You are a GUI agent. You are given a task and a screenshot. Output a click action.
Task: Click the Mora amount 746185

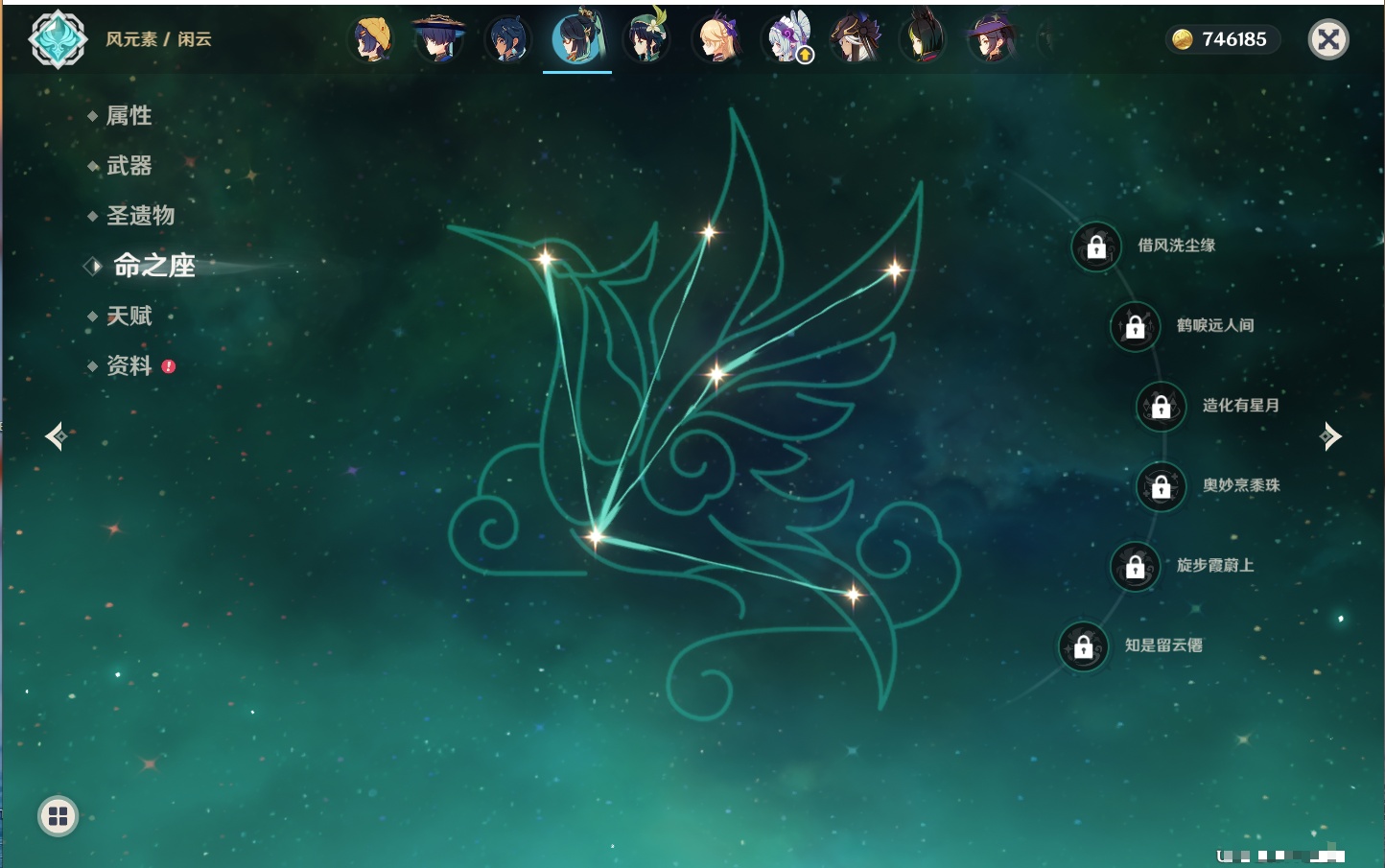(x=1234, y=39)
